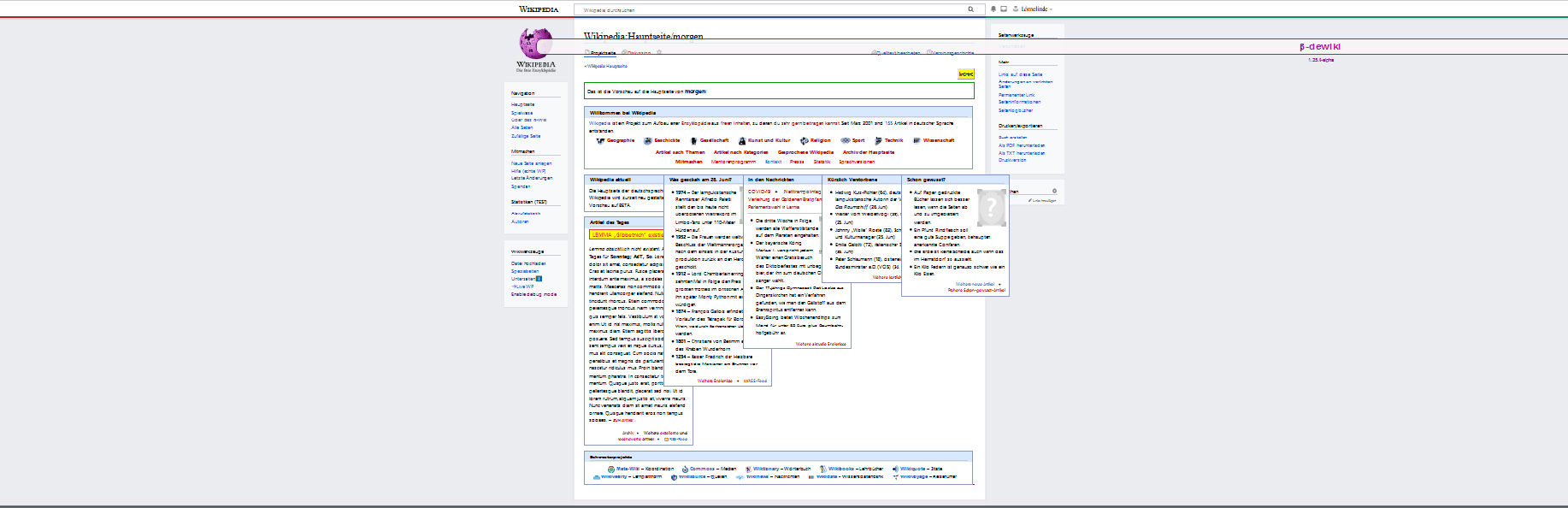Open Seitenlogbücher in the right sidebar
Screen dimensions: 1568x508
click(1016, 110)
